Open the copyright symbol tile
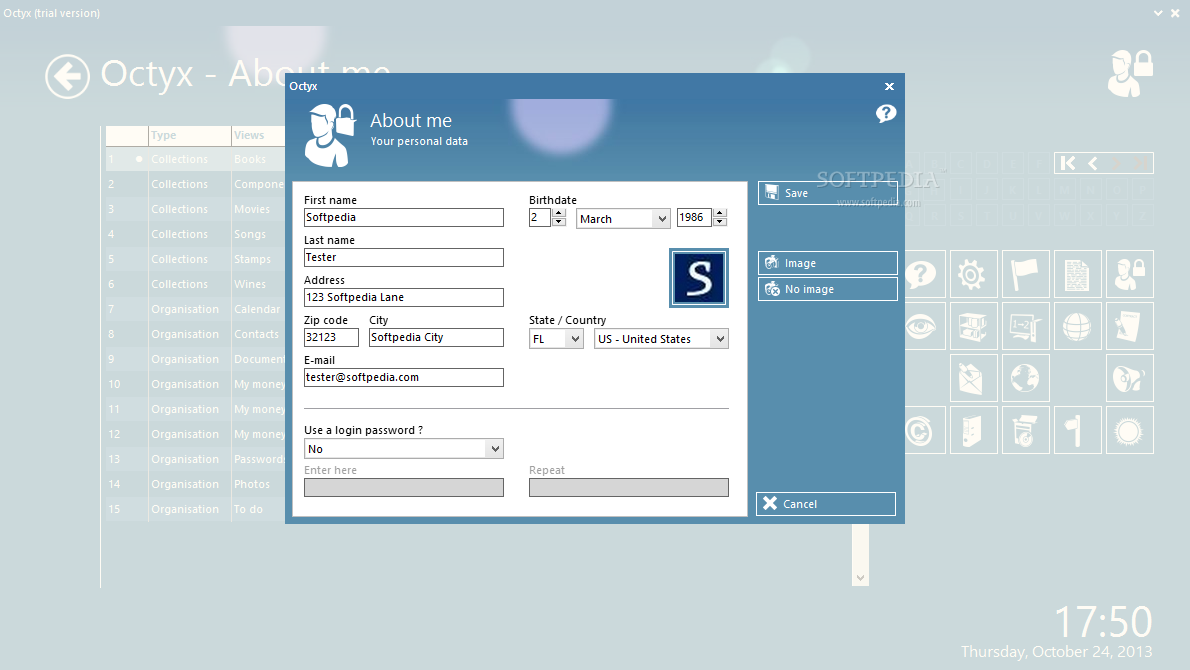Viewport: 1190px width, 670px height. click(x=922, y=430)
